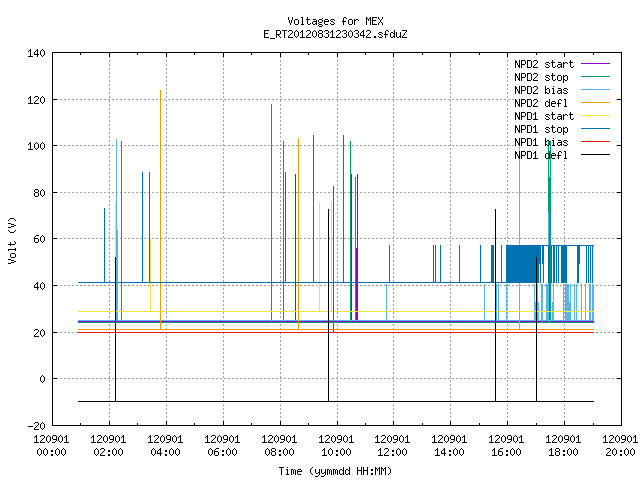Click the 12:00 x-axis time label
The height and width of the screenshot is (480, 640).
[x=393, y=452]
